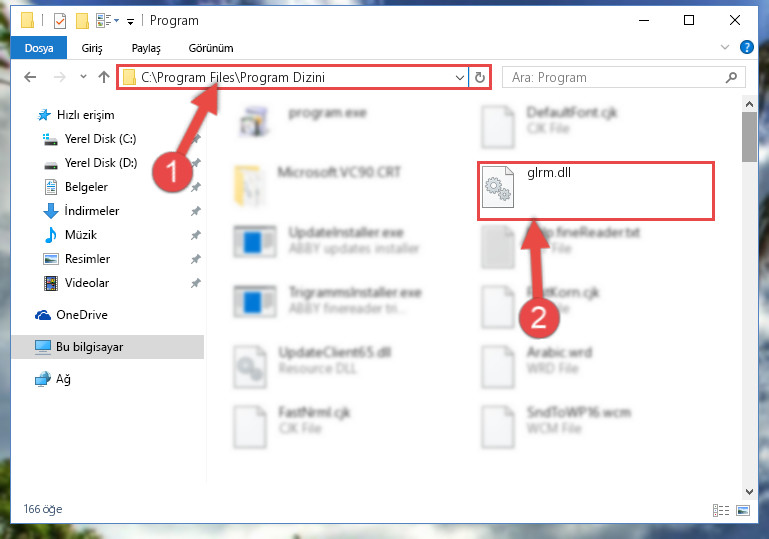Screen dimensions: 769x539
Task: Switch to the Görünüm ribbon tab
Action: click(x=211, y=48)
